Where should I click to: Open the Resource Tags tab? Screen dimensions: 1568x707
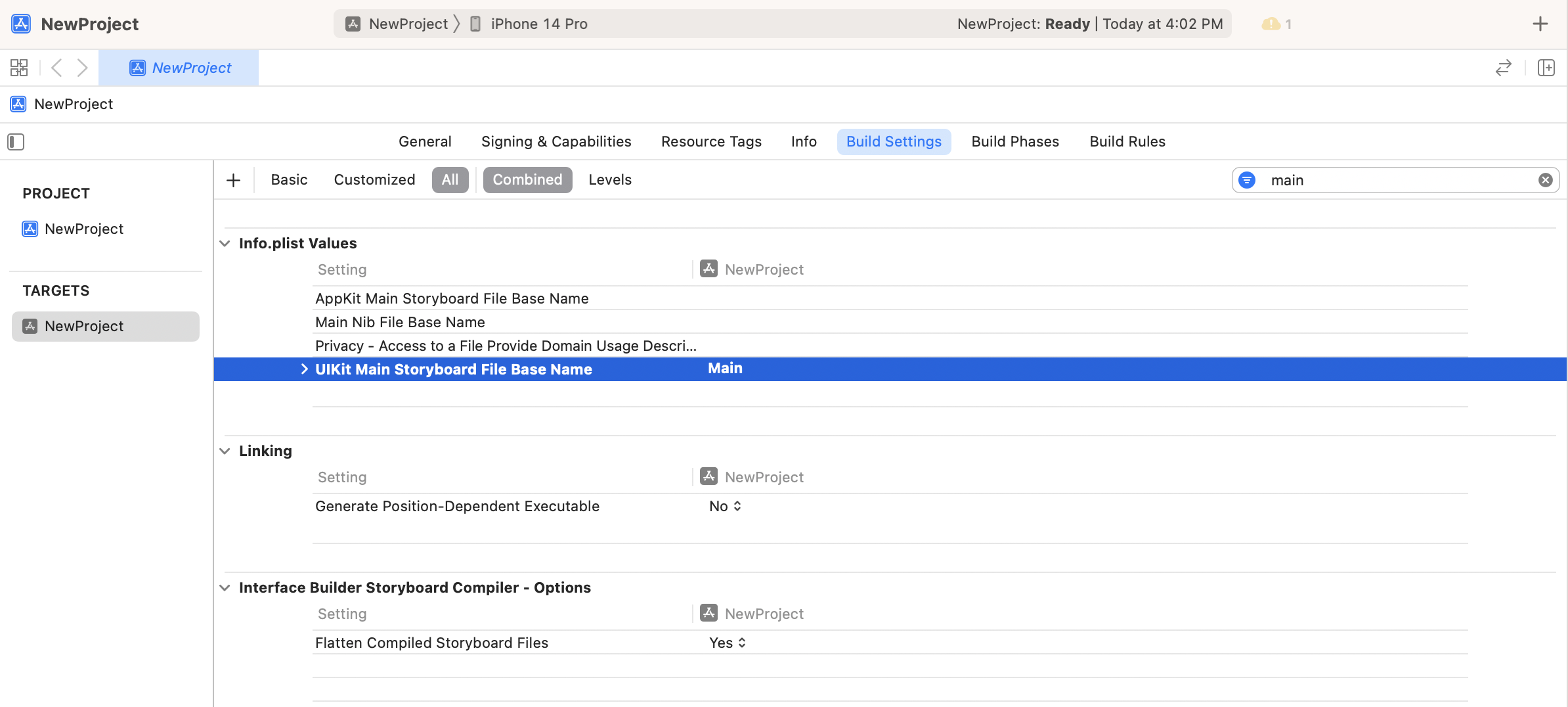coord(711,142)
